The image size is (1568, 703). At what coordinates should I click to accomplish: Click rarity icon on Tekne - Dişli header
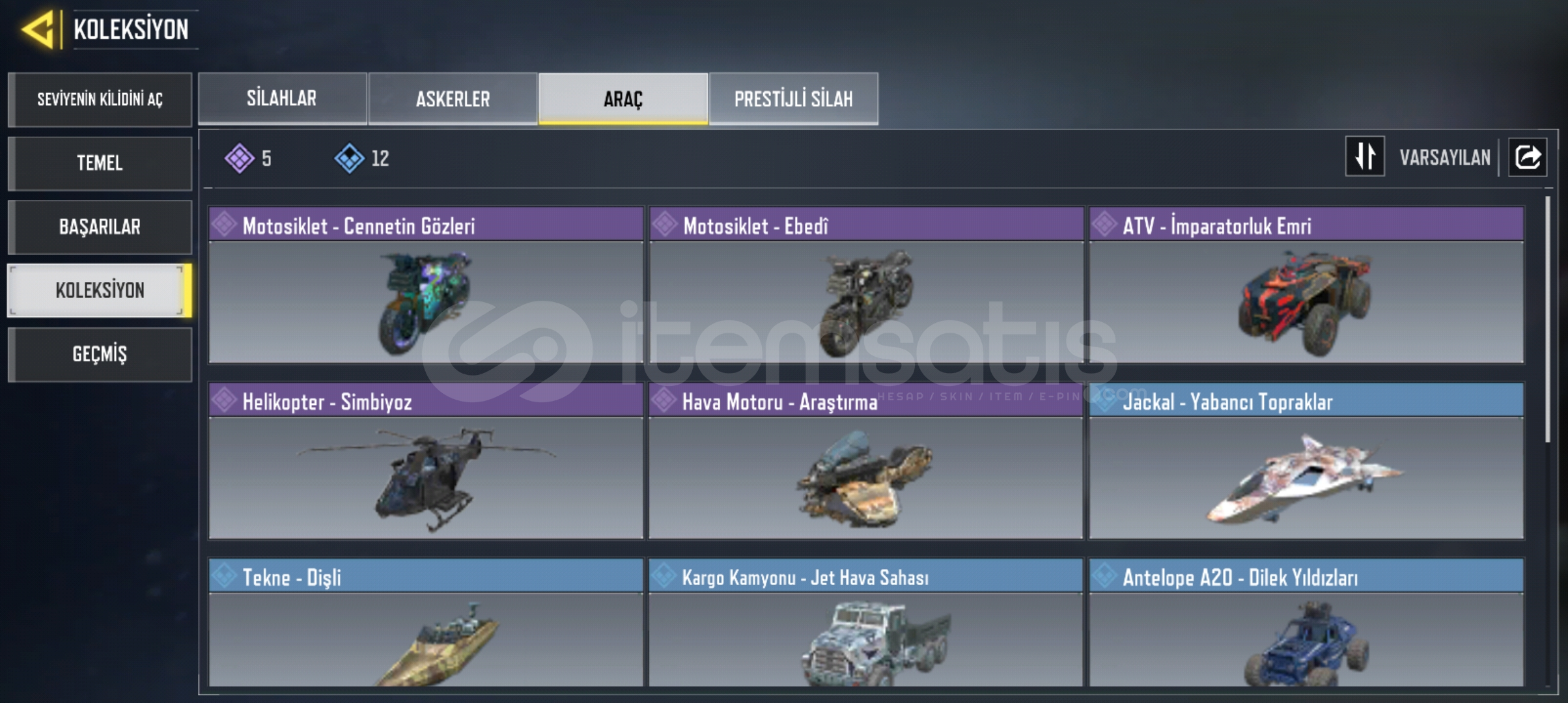[x=224, y=575]
